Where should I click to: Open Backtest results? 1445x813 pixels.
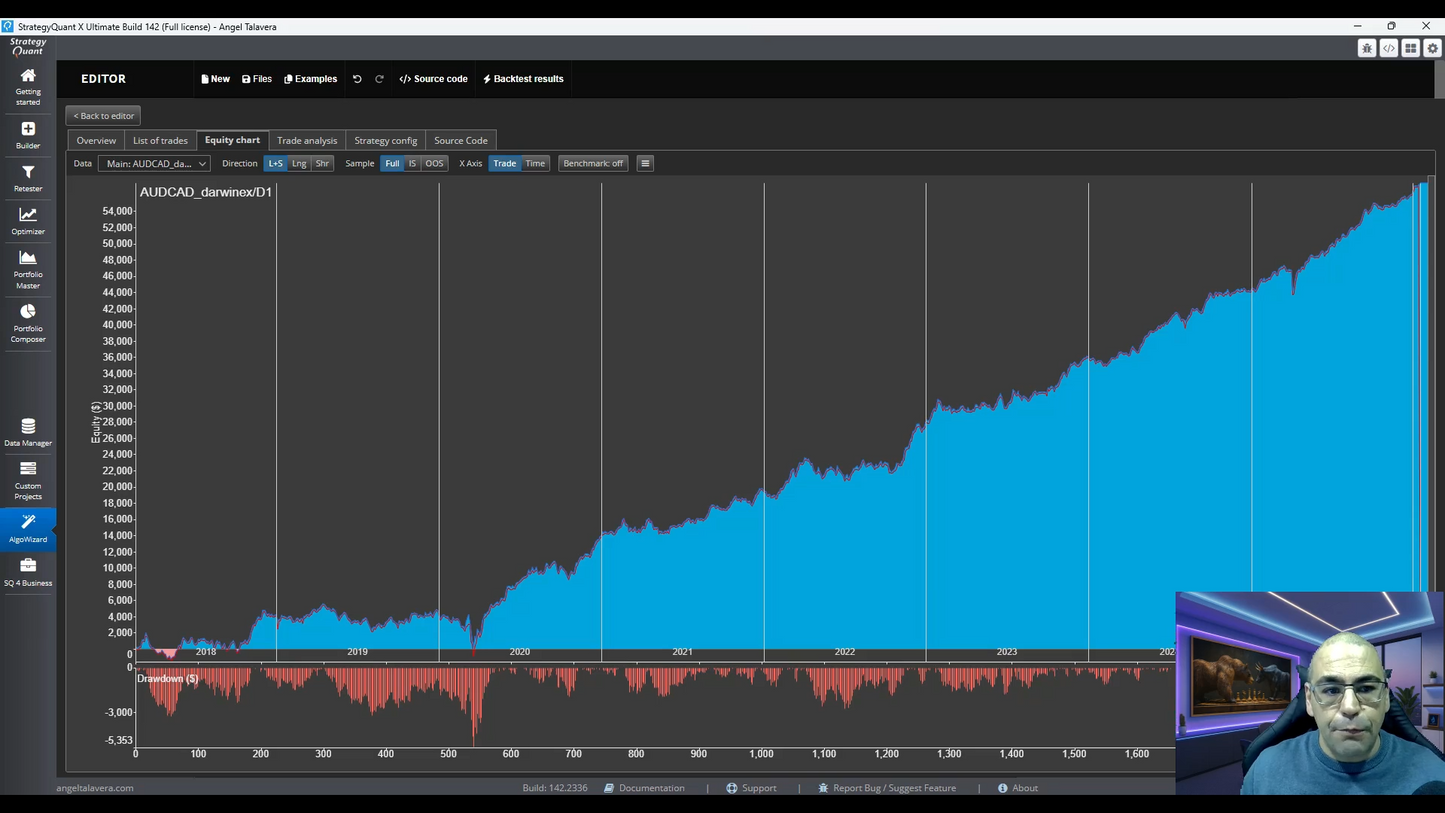click(x=523, y=79)
